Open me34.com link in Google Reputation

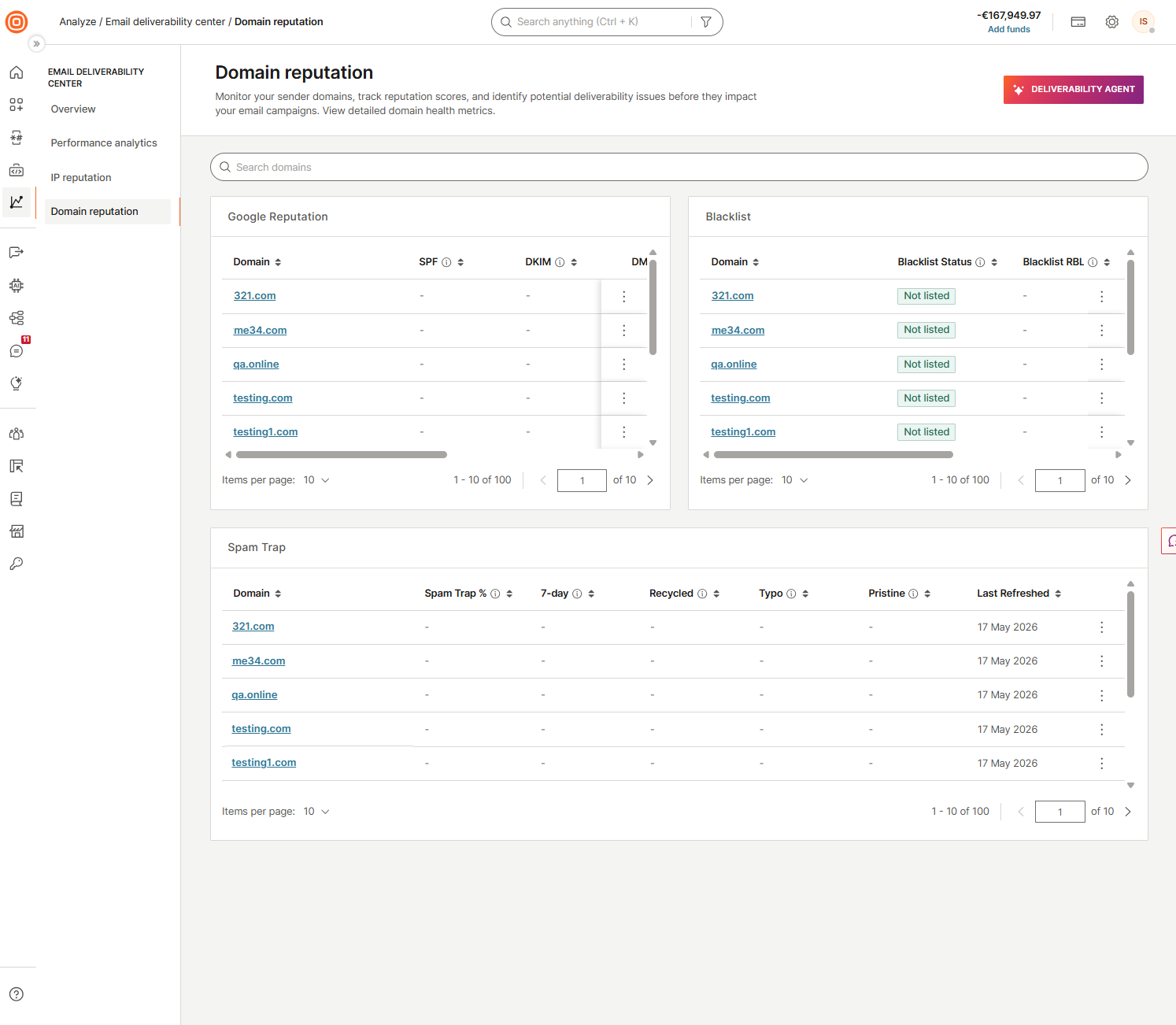(261, 331)
